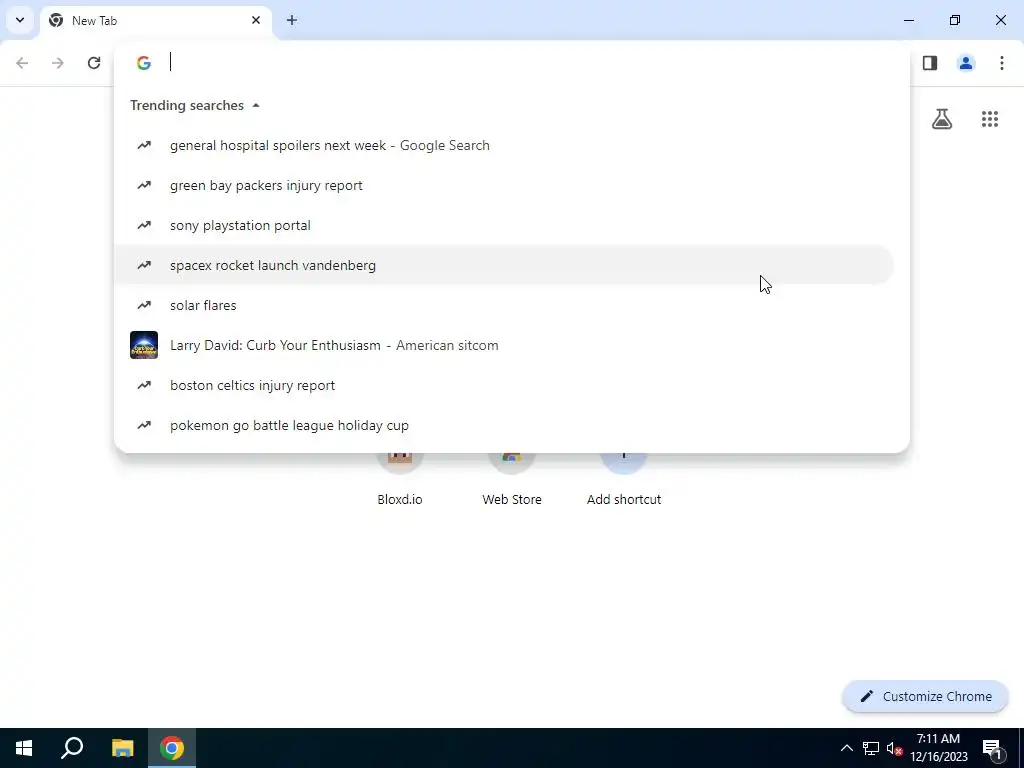Open the Web Store shortcut
The height and width of the screenshot is (768, 1024).
512,480
